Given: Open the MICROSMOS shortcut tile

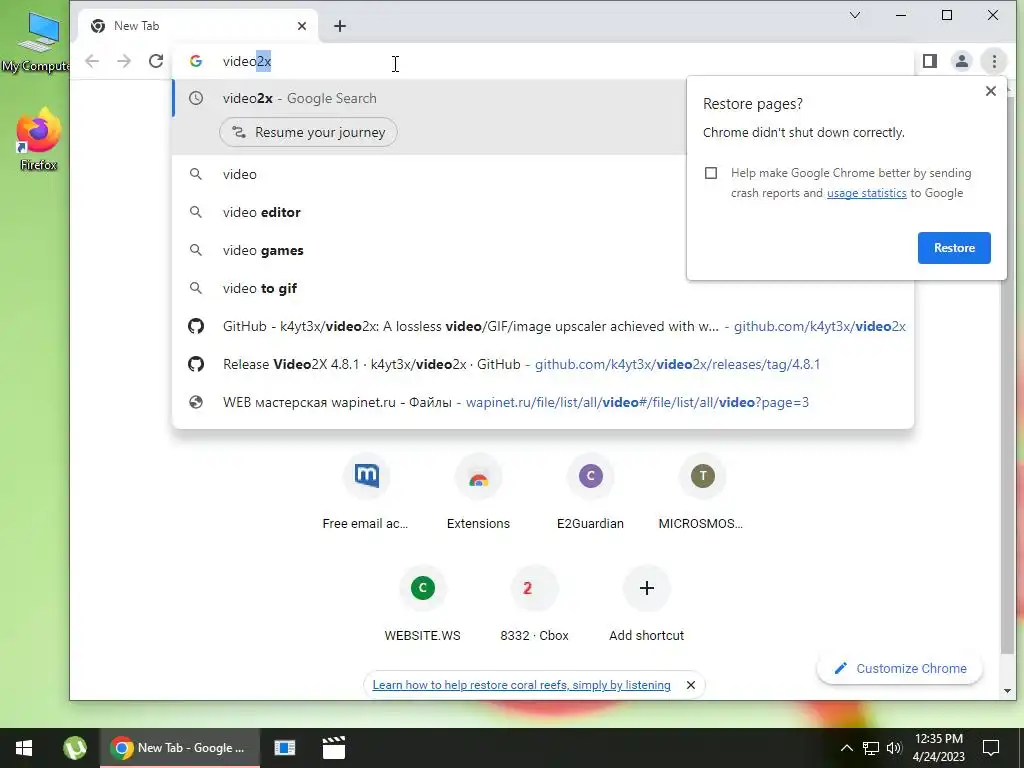Looking at the screenshot, I should [702, 492].
